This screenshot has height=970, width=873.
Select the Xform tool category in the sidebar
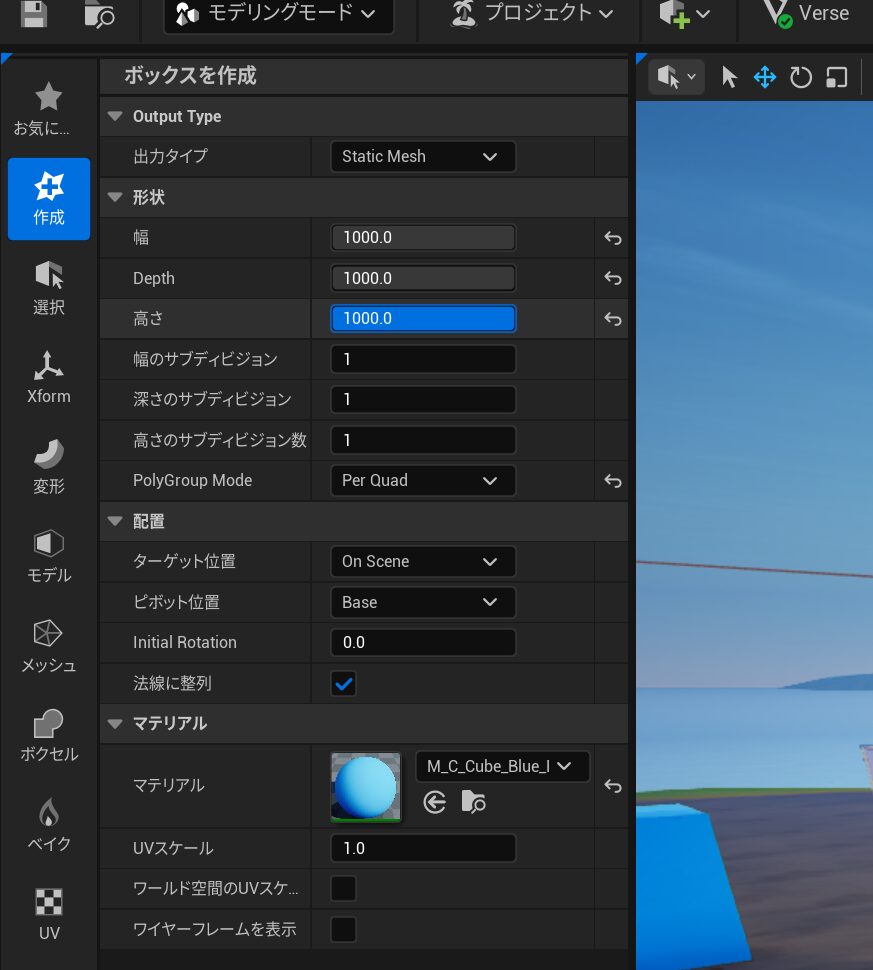pos(48,376)
